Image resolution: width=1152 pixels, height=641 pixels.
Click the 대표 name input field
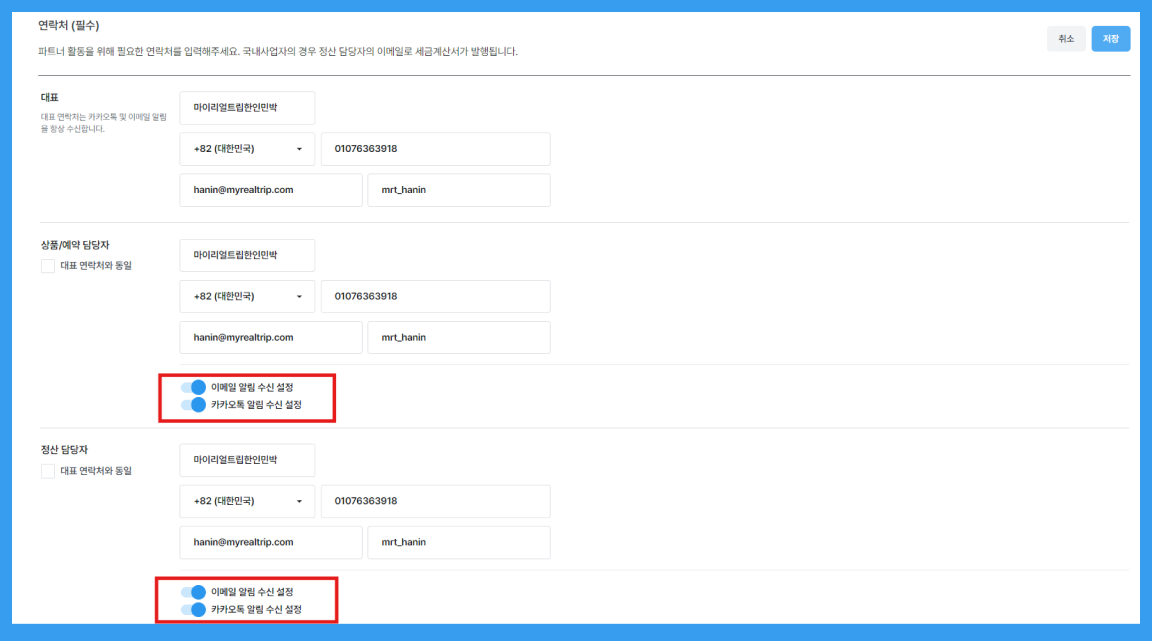pyautogui.click(x=247, y=108)
